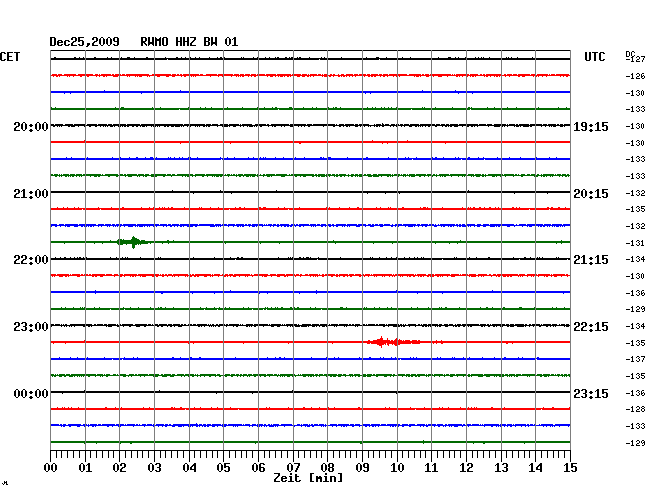This screenshot has height=494, width=650.
Task: Click the DC value -127
Action: click(635, 59)
